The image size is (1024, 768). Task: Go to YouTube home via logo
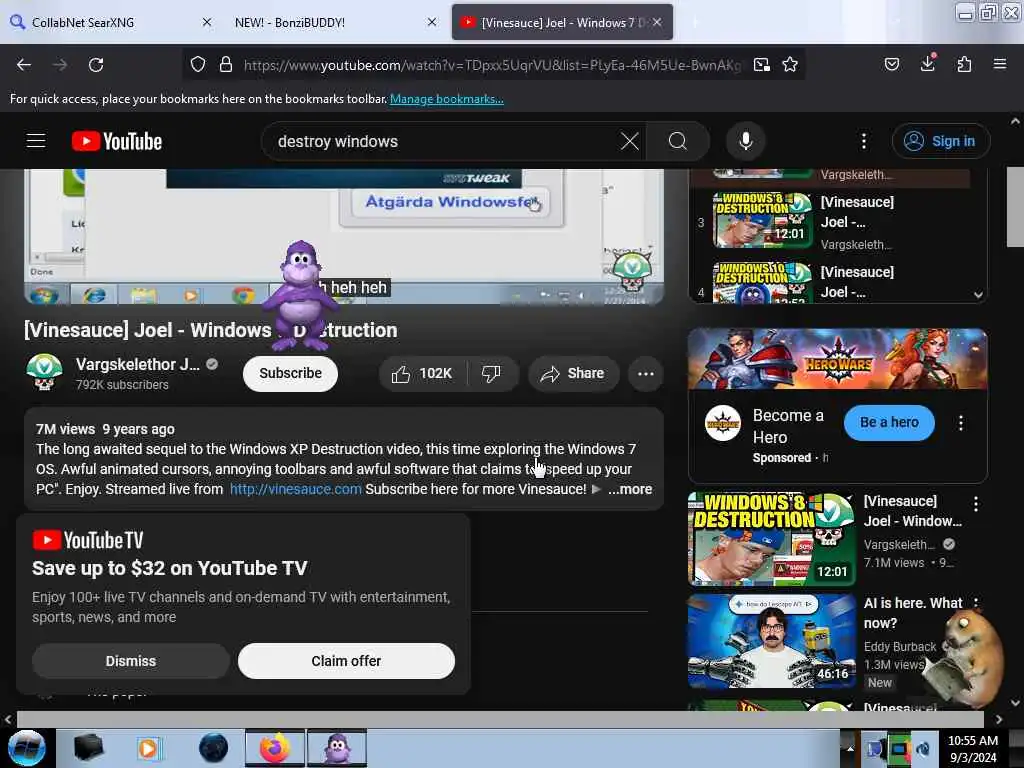click(117, 141)
